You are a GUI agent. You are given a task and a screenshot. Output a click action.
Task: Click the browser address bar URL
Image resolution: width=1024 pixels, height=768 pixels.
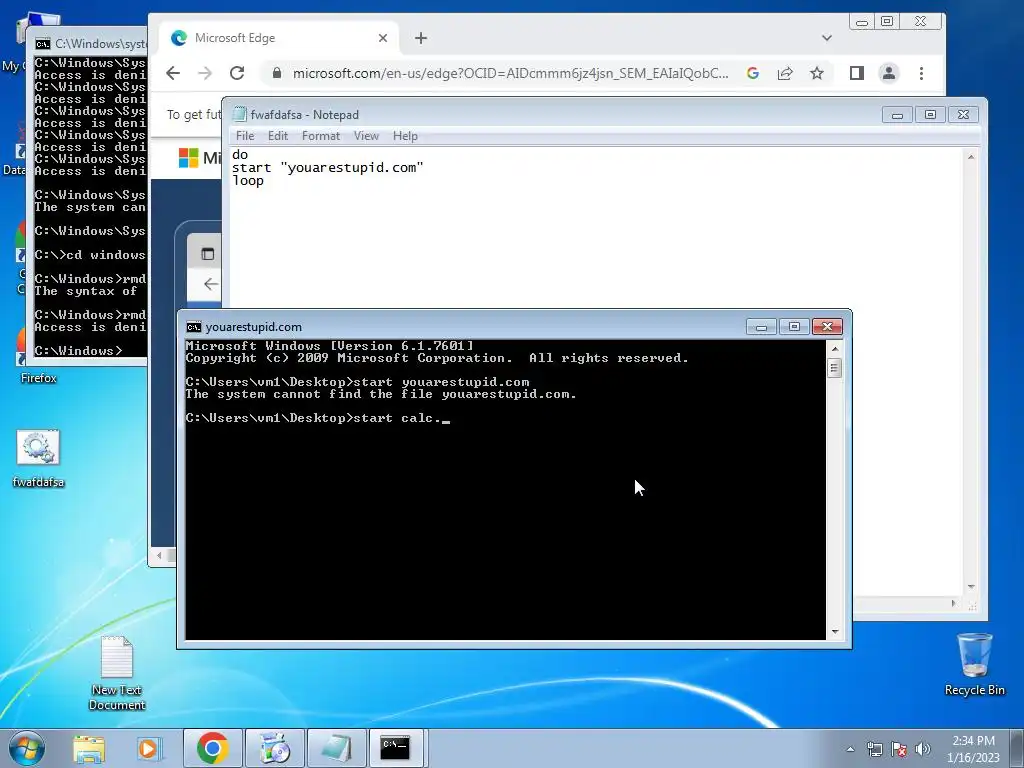pos(511,73)
